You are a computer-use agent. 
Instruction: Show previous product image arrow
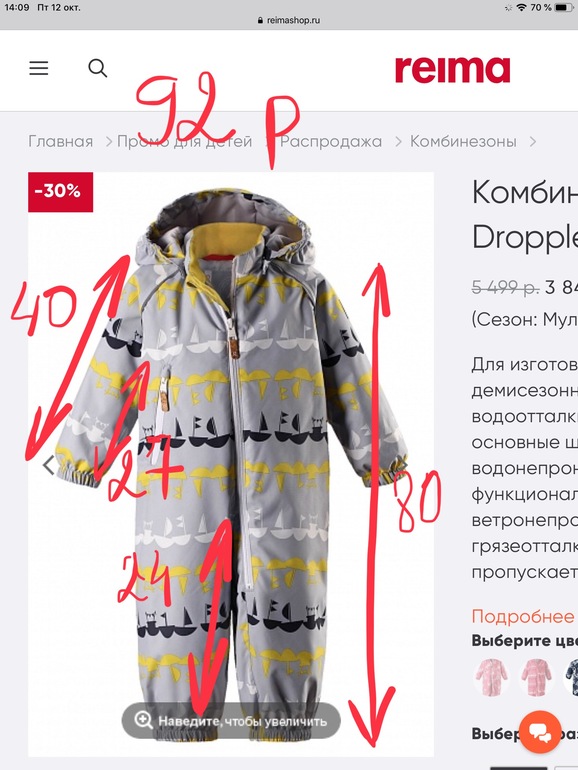pos(49,465)
